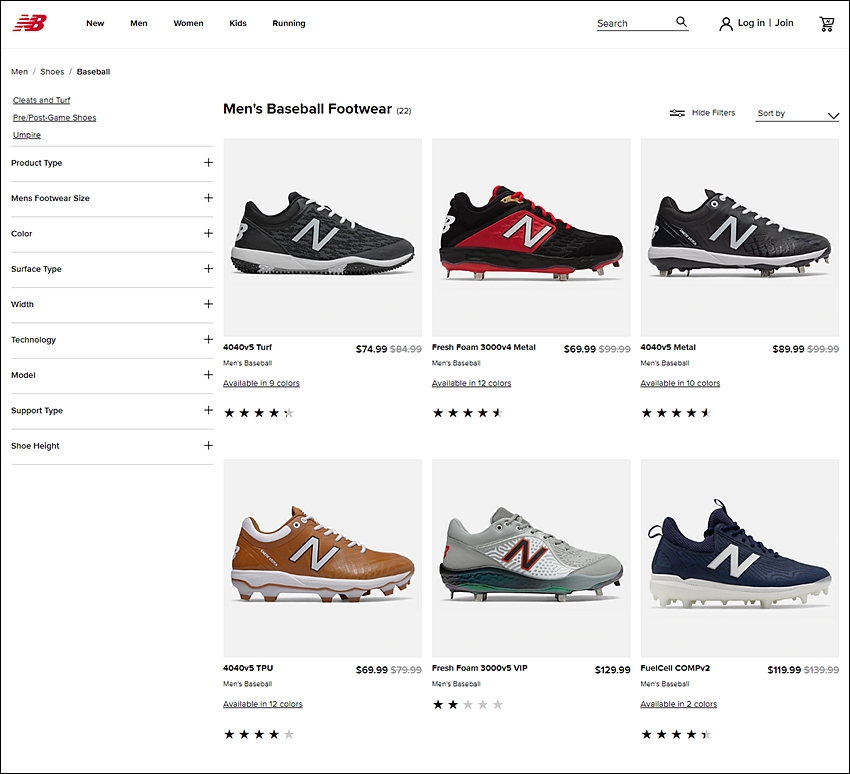Open the FuelCell COMPv2 navy shoe image

tap(740, 558)
